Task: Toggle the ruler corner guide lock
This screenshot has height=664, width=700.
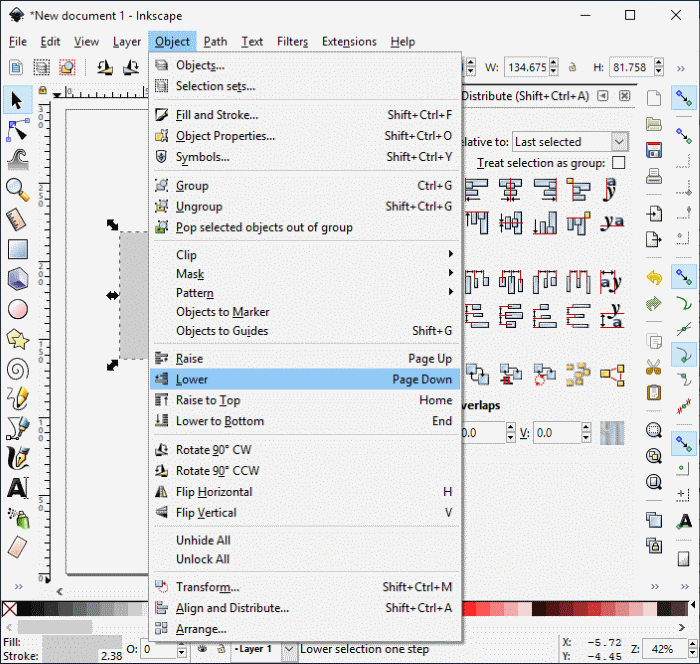Action: pyautogui.click(x=42, y=91)
